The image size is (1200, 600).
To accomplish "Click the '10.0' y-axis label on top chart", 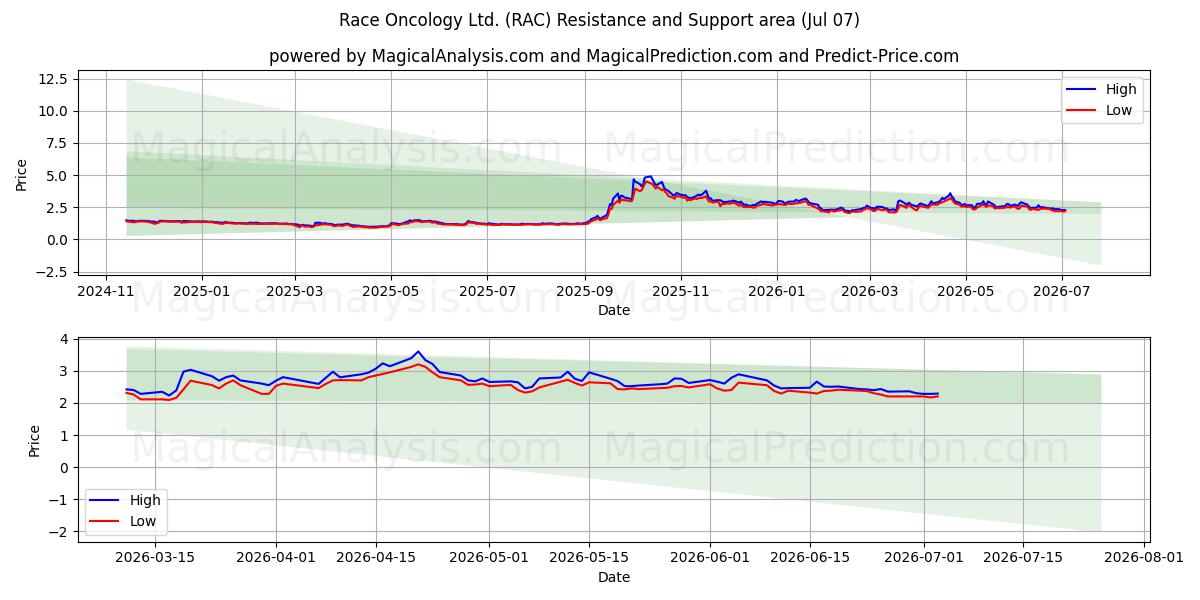I will coord(52,111).
